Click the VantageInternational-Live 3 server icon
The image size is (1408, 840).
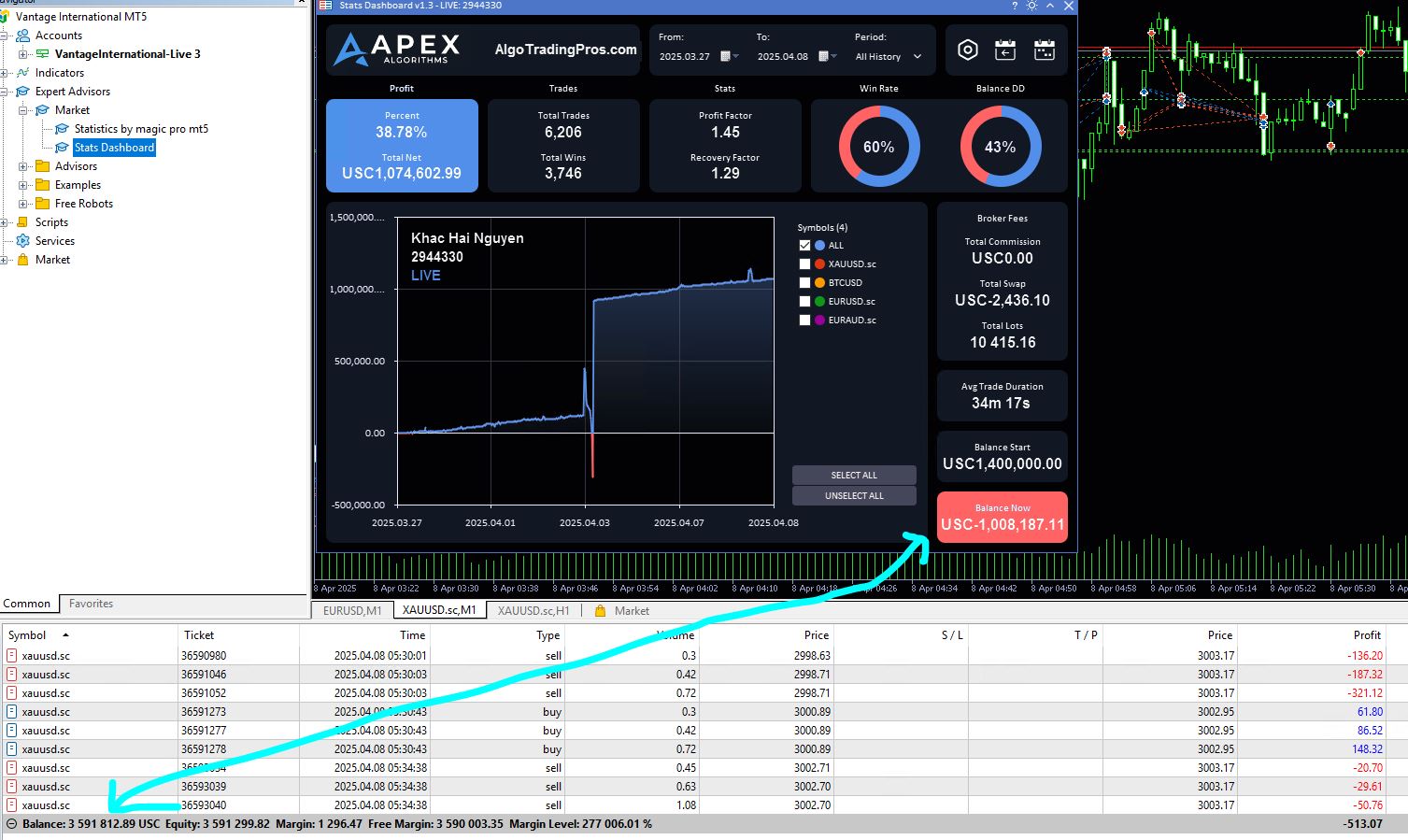coord(43,54)
